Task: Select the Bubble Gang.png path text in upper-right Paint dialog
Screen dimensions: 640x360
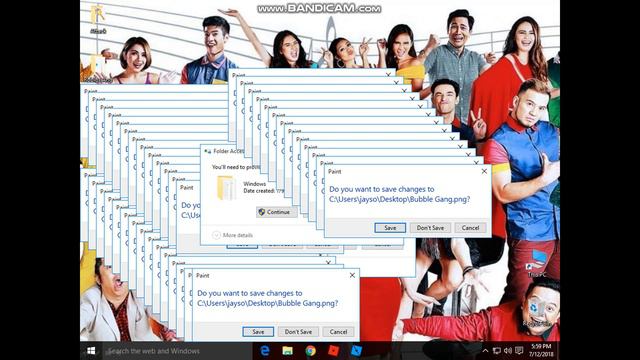Action: (400, 200)
